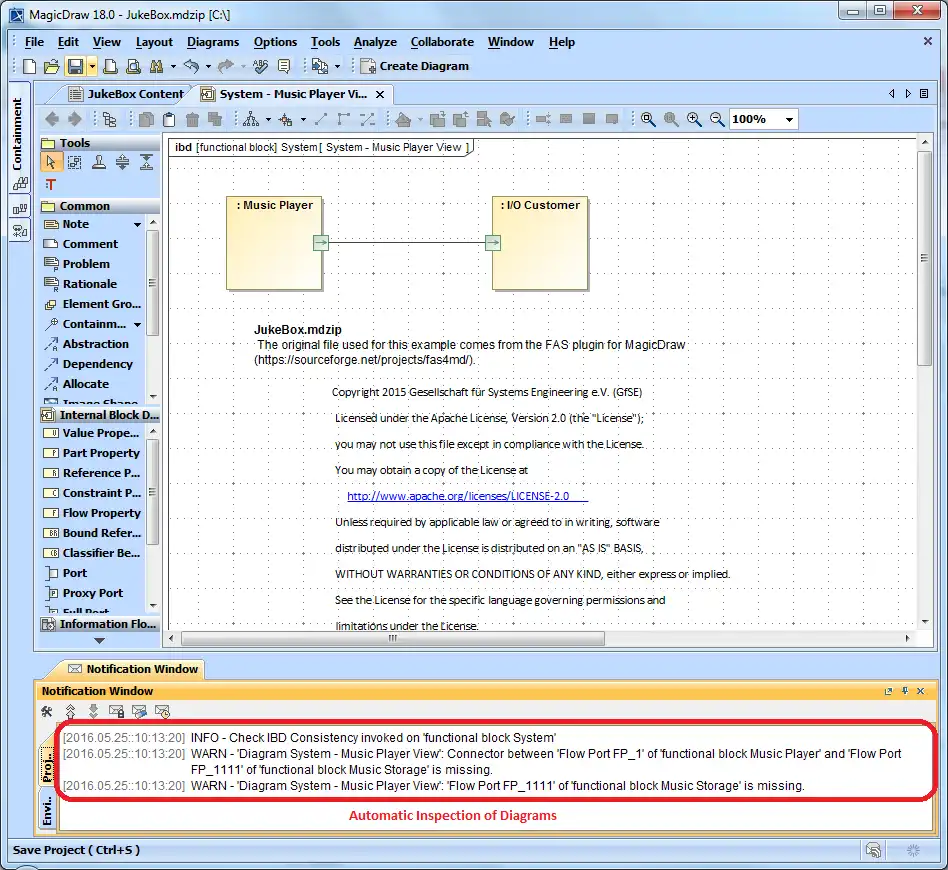Open the Find dialog via binoculars icon
948x870 pixels.
click(157, 66)
